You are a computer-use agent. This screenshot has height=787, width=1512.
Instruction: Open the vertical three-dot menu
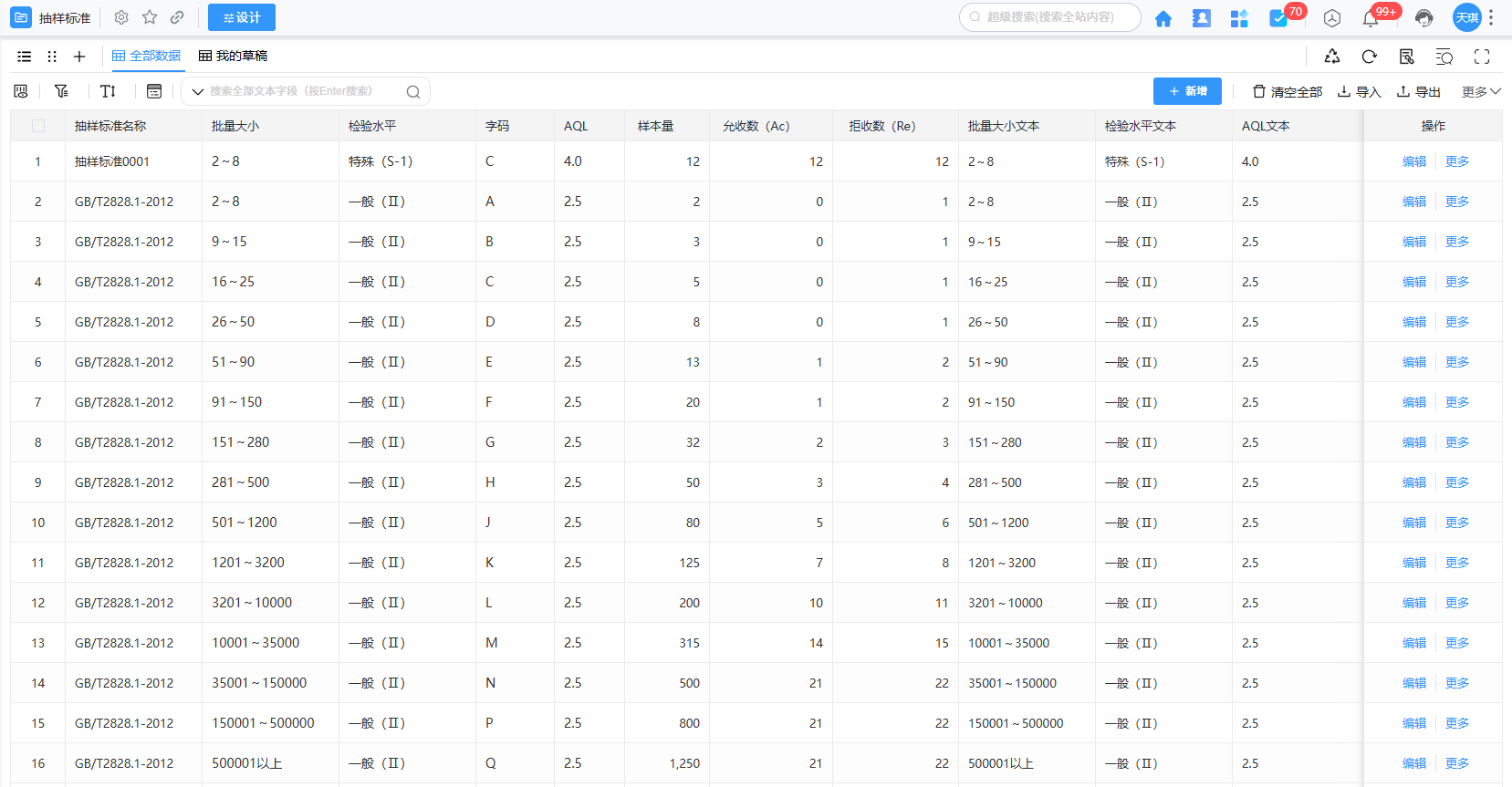point(1491,17)
